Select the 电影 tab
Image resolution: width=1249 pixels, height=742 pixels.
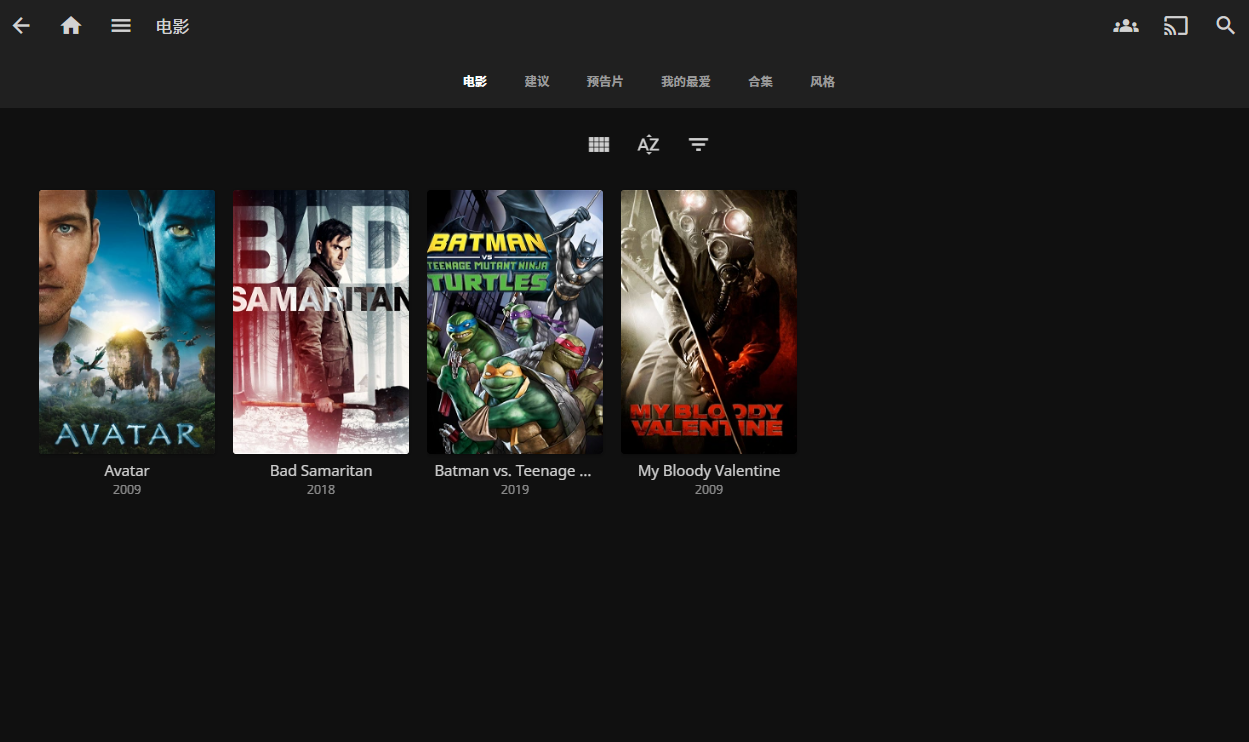pyautogui.click(x=475, y=82)
